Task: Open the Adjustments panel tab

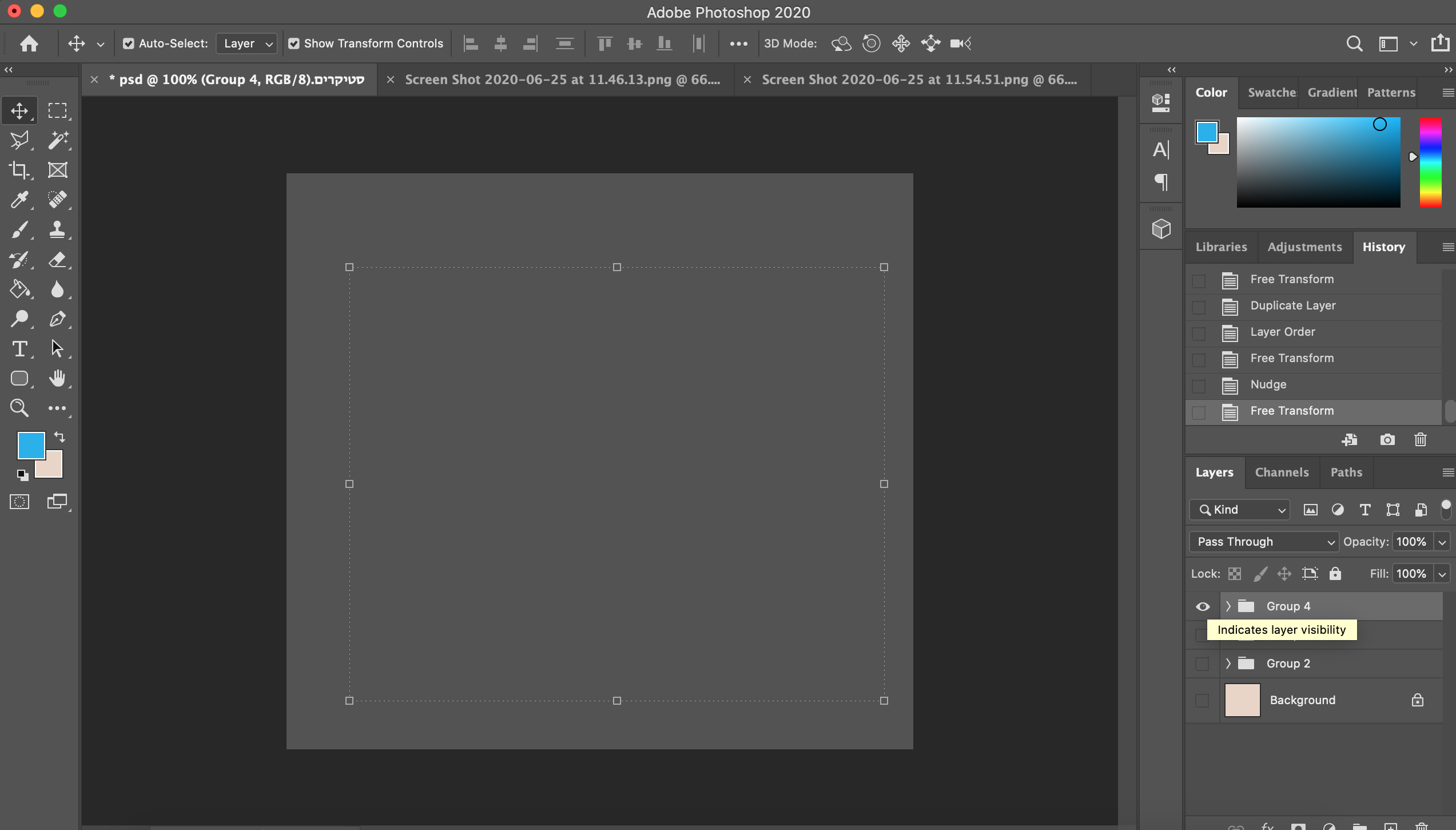Action: tap(1304, 247)
